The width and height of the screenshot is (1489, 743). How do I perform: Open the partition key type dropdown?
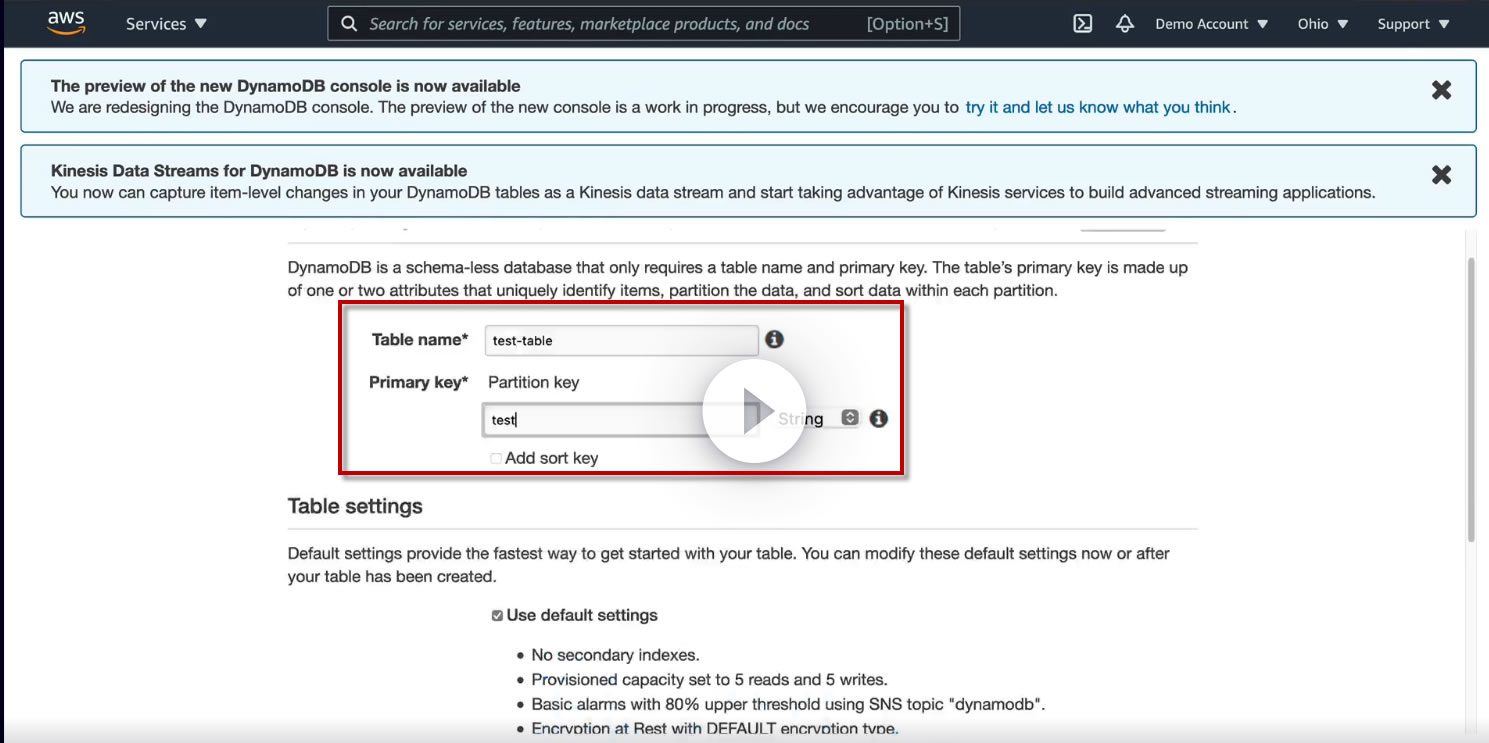818,419
